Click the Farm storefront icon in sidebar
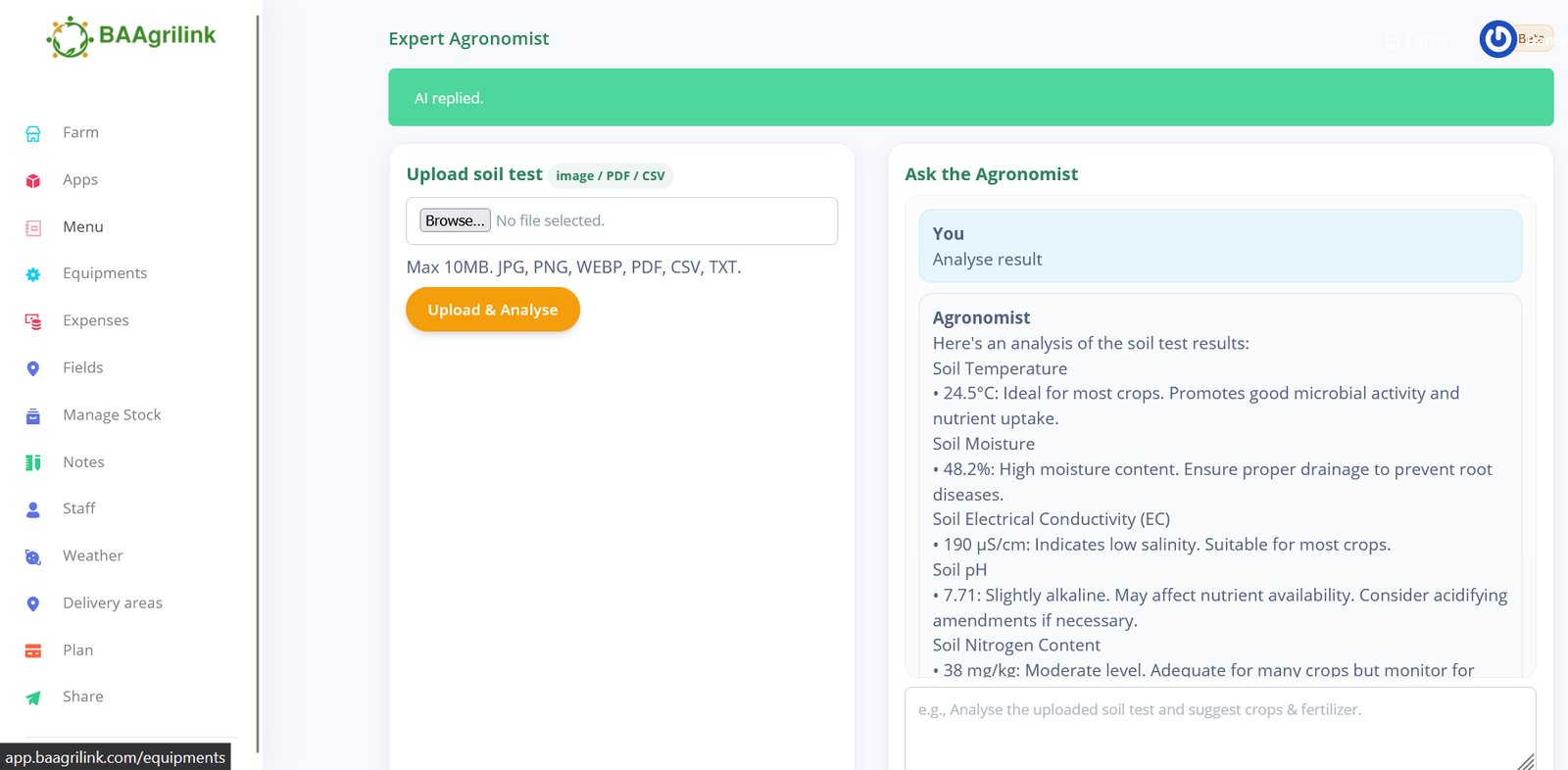 point(32,133)
